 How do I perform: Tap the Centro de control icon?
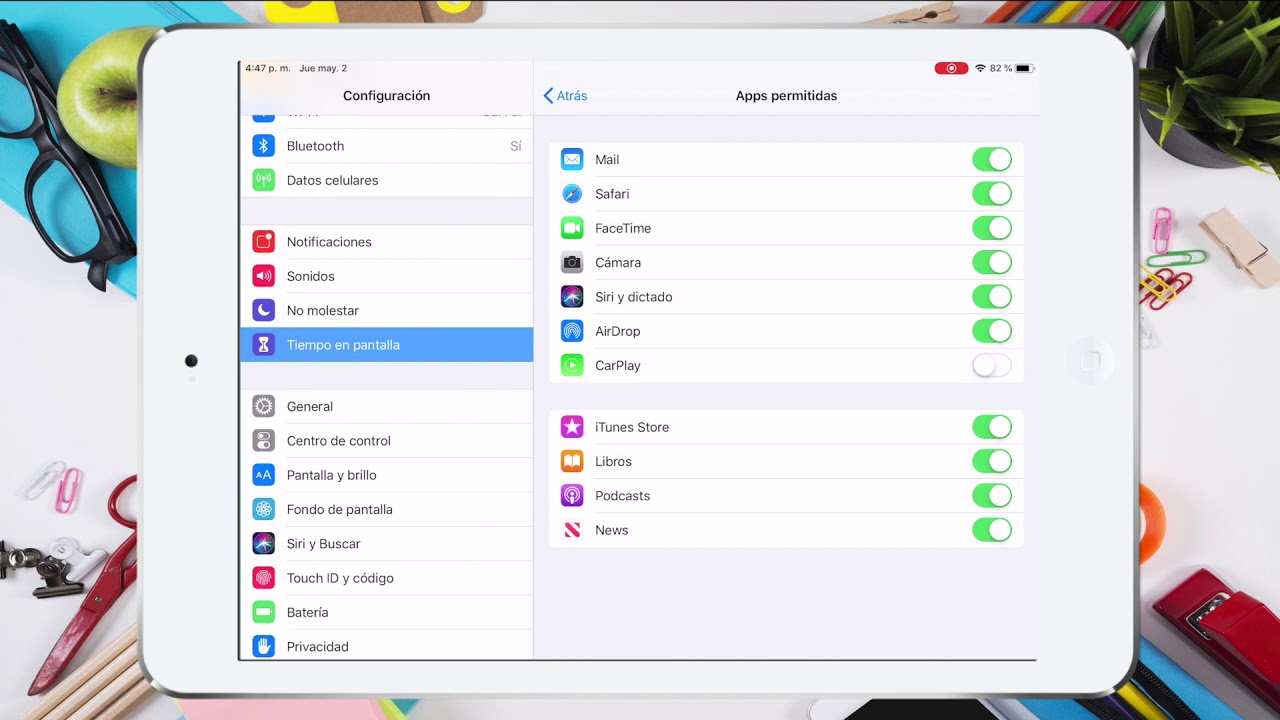point(263,441)
